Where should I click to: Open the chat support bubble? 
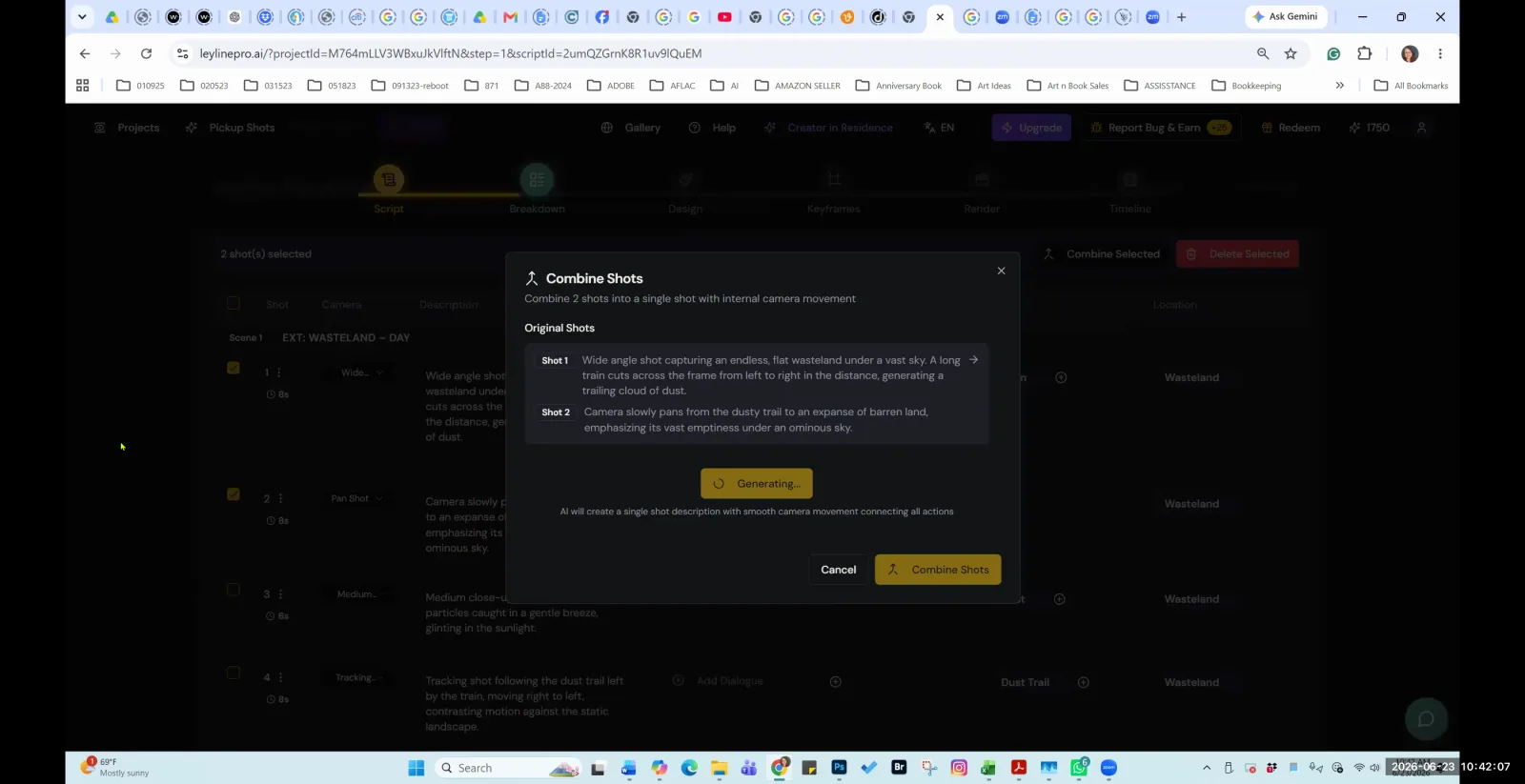tap(1426, 719)
